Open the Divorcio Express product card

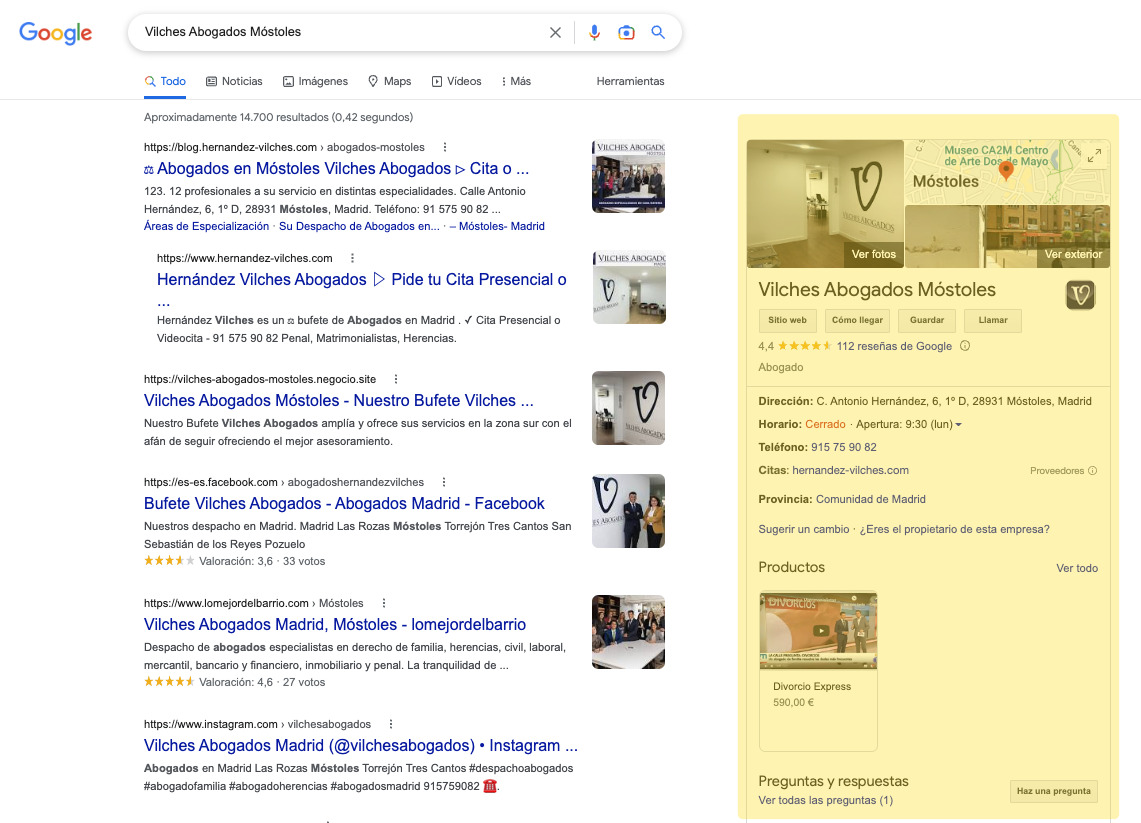tap(819, 671)
